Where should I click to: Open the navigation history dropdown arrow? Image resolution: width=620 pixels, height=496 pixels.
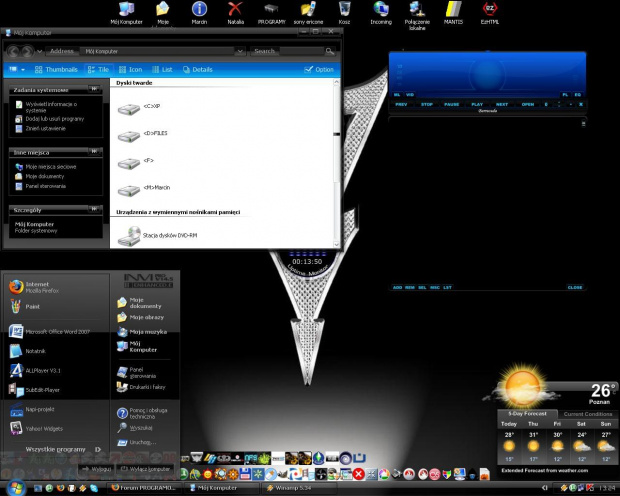tap(40, 51)
